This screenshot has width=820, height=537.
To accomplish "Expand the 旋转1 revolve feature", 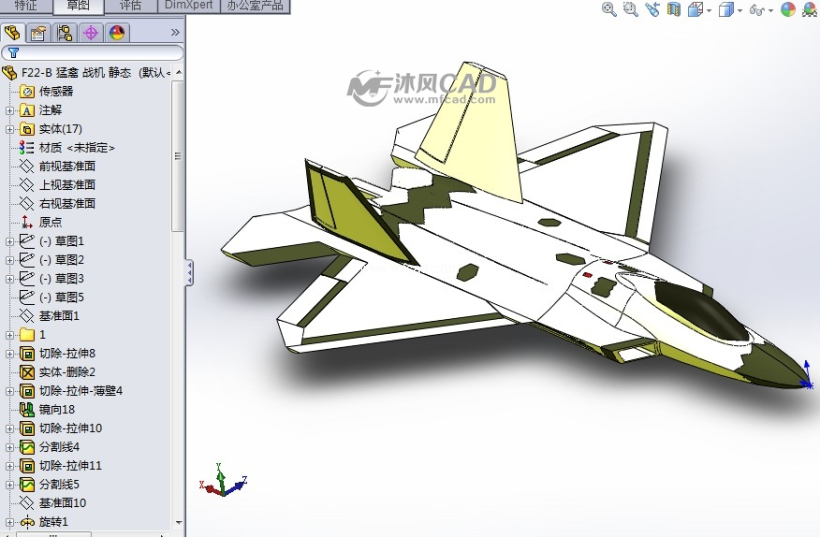I will coord(9,522).
